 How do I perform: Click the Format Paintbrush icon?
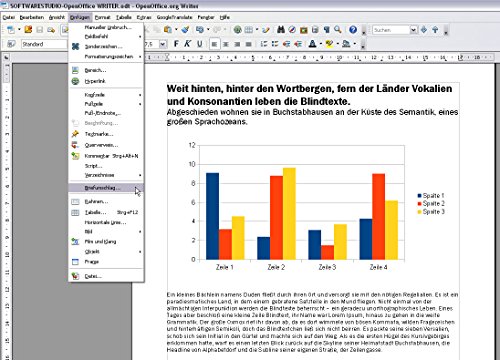coord(185,30)
